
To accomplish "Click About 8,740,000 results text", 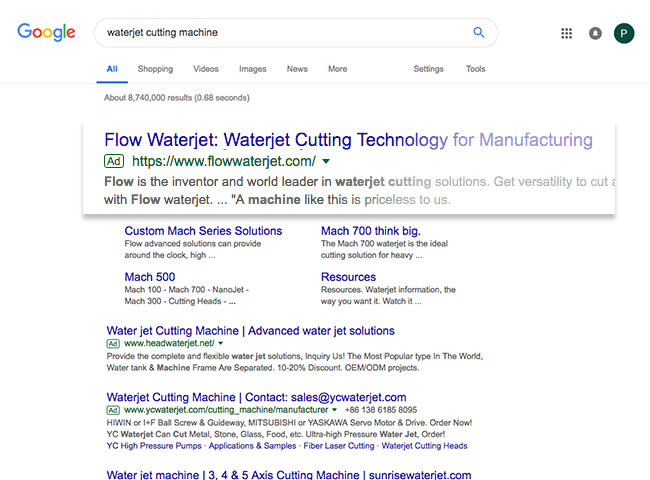I will tap(177, 98).
